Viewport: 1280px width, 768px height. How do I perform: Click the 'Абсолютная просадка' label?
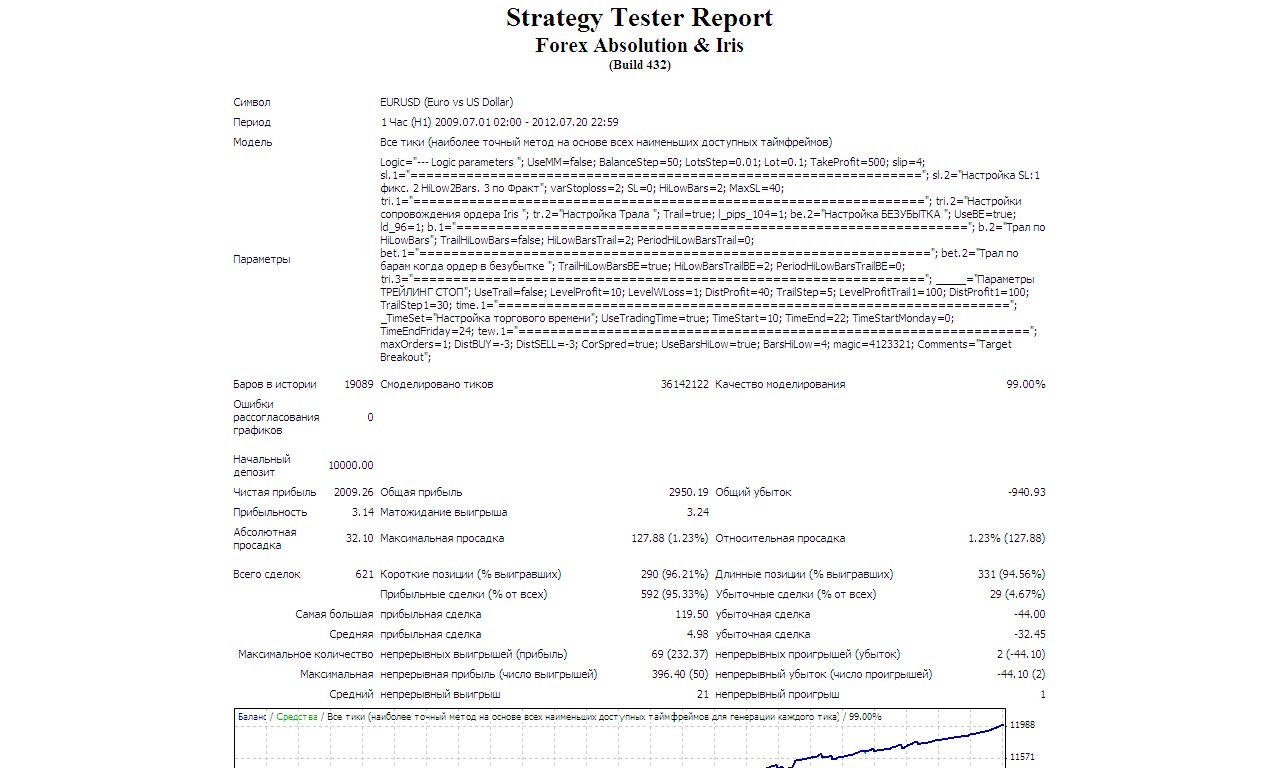coord(265,539)
